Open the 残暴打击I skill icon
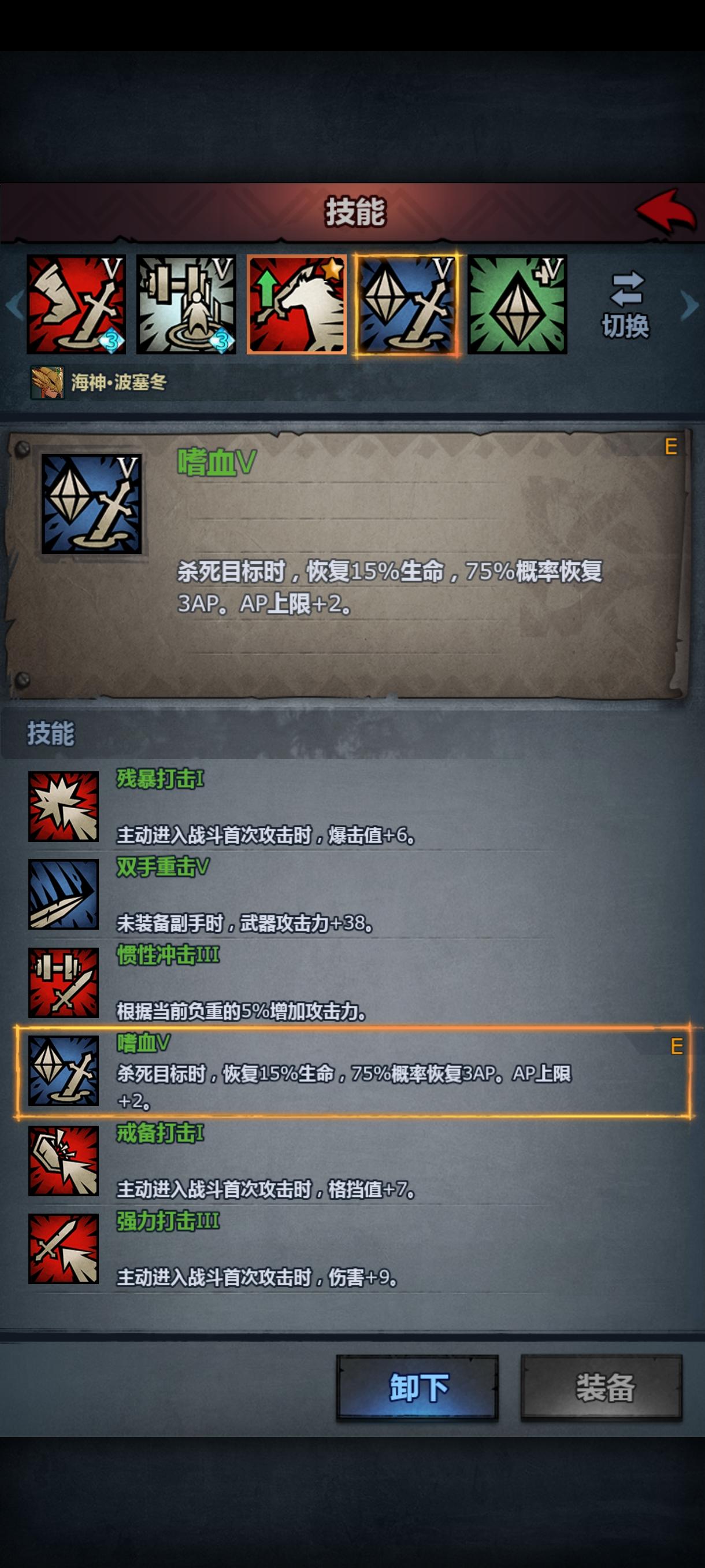Screen dimensions: 705x1568 coord(63,807)
